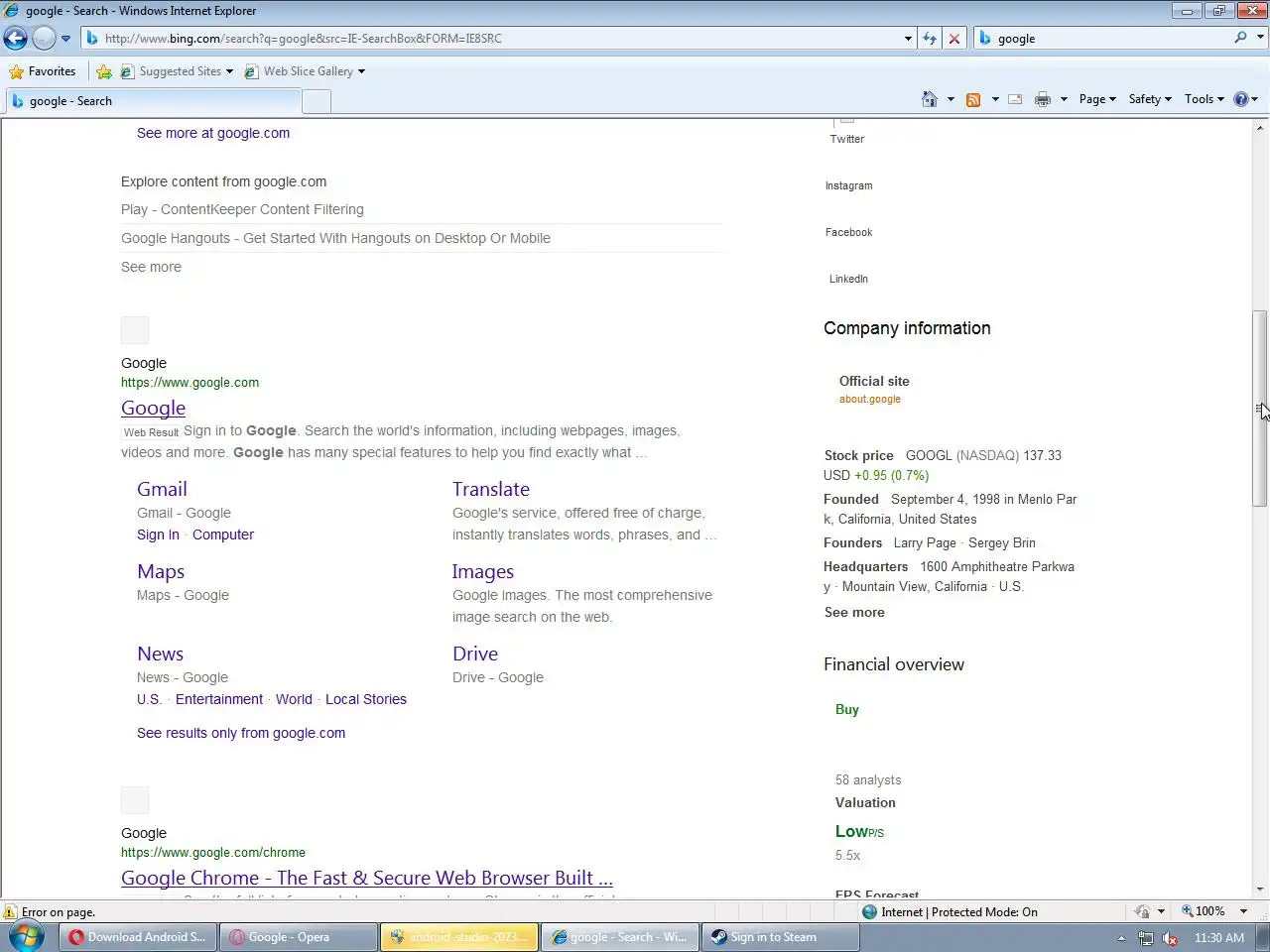Open the address bar autocomplete dropdown

pyautogui.click(x=908, y=39)
